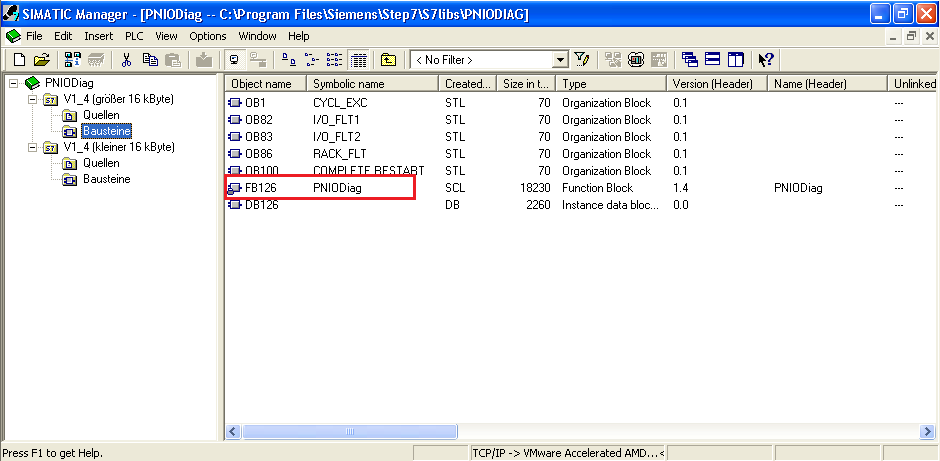Go up one level with folder-arrow icon
940x461 pixels.
[x=389, y=59]
